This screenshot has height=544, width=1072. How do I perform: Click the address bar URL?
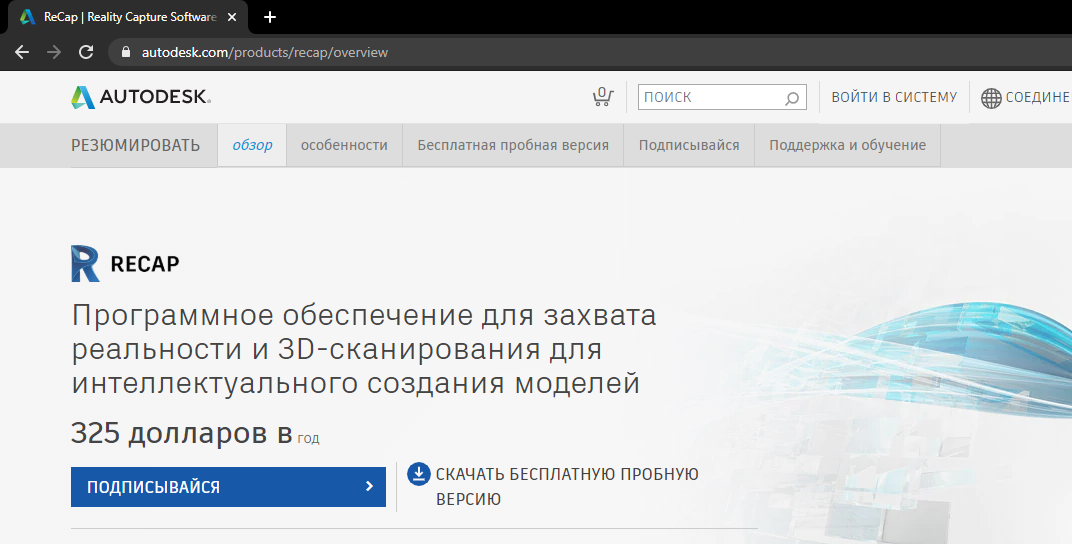click(x=265, y=52)
